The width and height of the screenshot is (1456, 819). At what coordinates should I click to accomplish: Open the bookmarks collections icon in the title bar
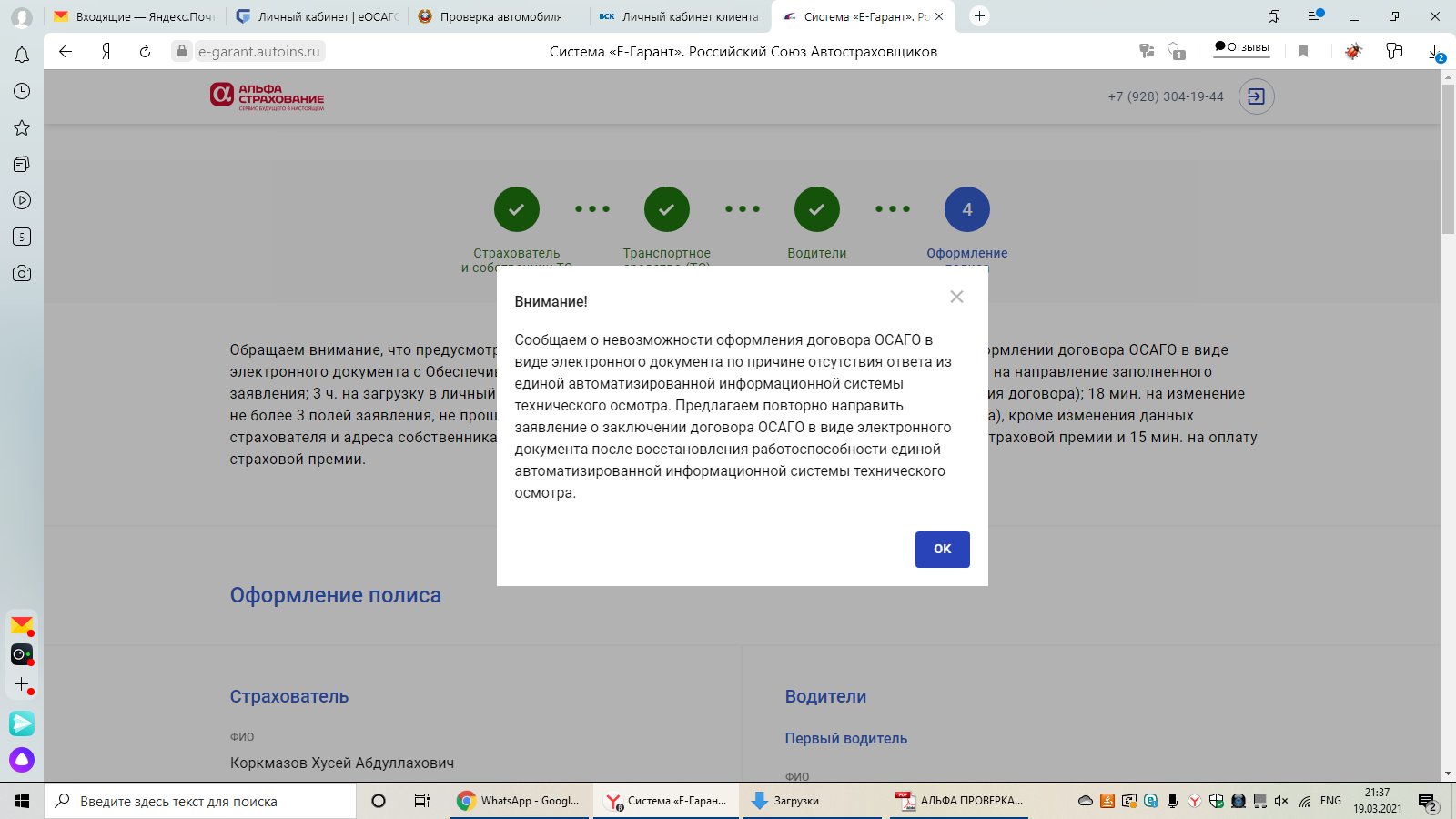1274,16
